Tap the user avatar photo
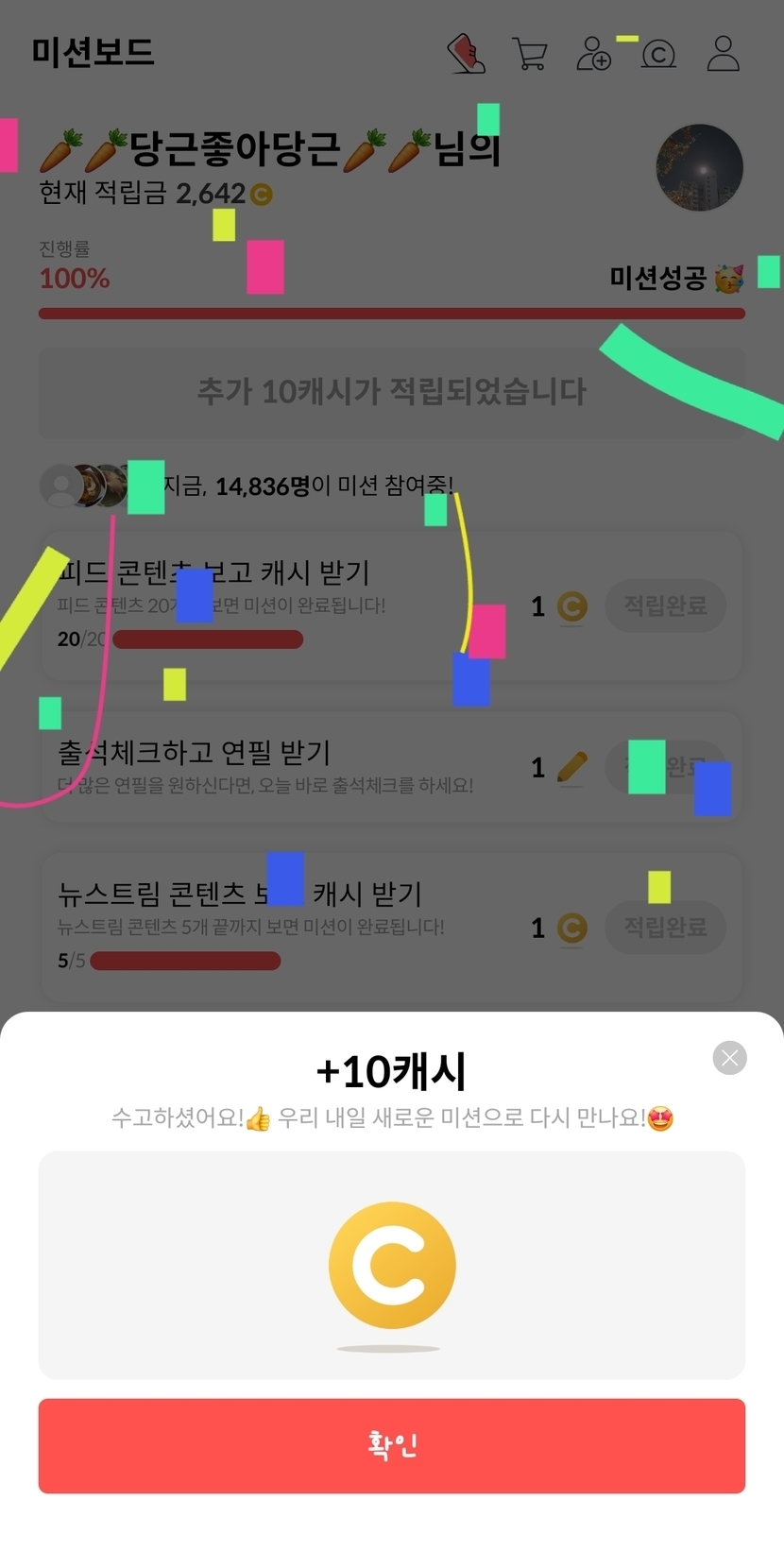 700,167
